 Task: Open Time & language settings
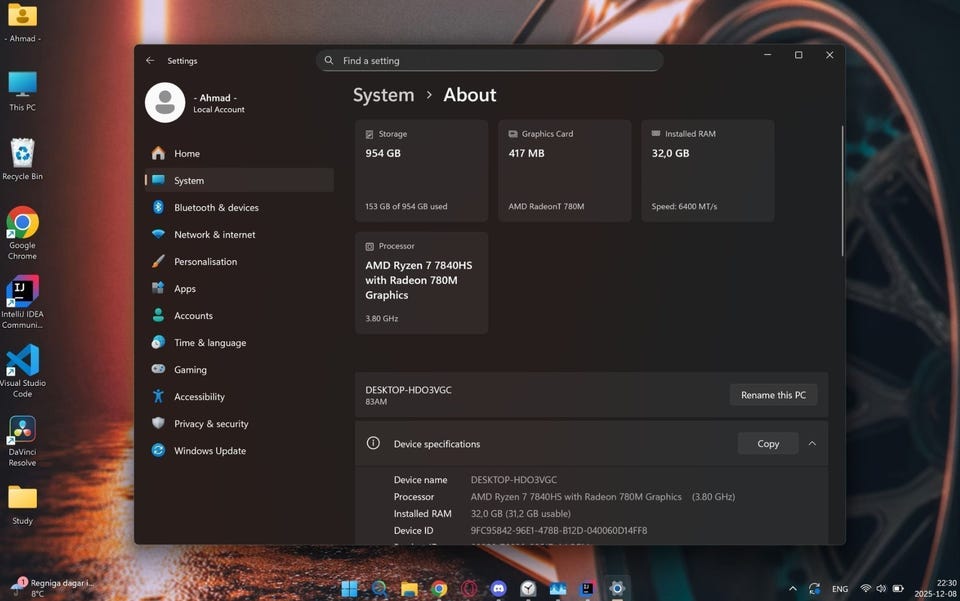[x=209, y=343]
